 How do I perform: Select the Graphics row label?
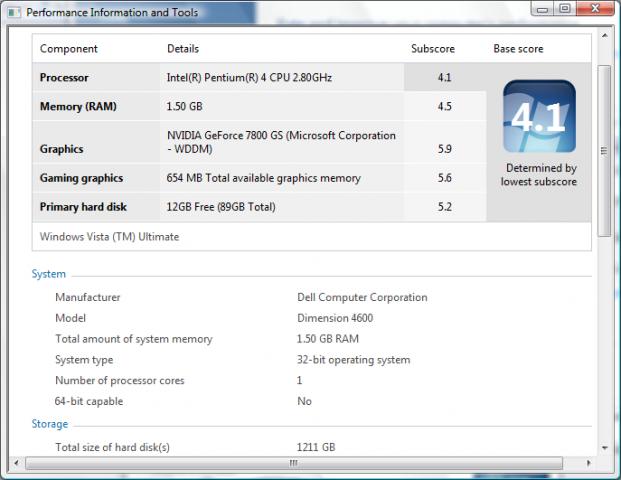[x=61, y=149]
